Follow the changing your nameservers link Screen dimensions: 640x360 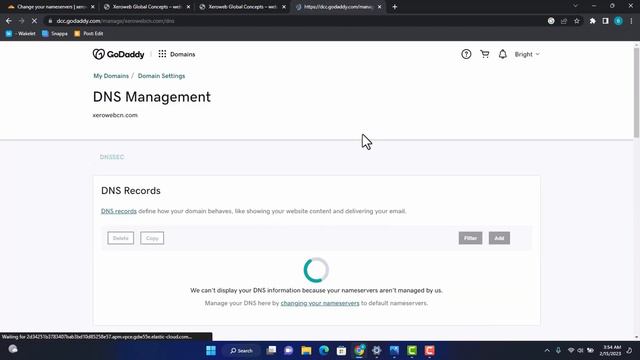(x=320, y=303)
